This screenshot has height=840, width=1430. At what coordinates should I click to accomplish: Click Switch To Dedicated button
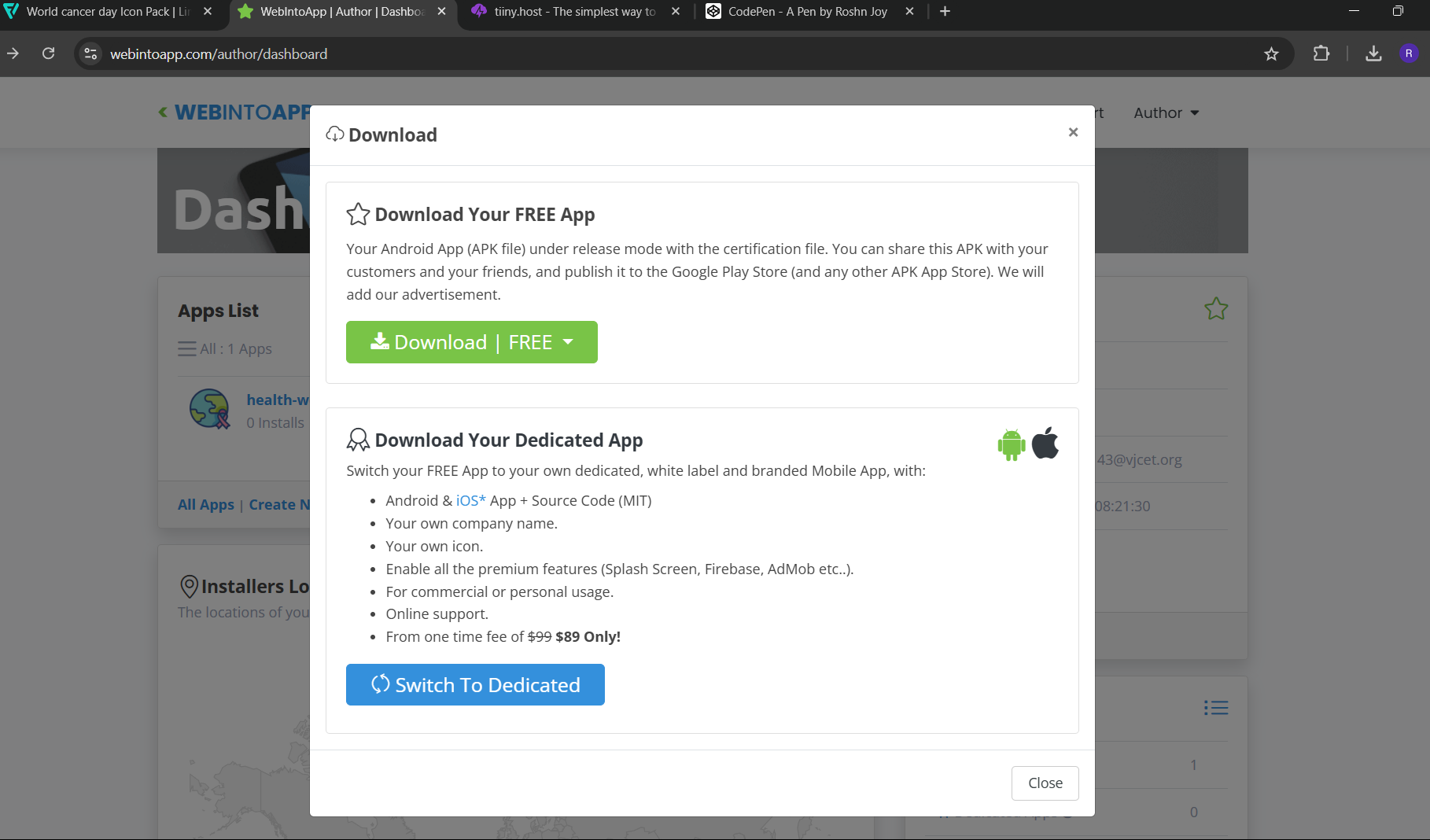pos(475,684)
